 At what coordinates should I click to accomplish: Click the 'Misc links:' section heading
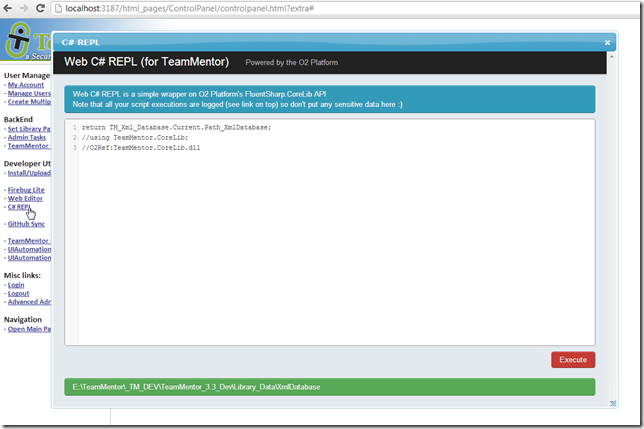coord(22,275)
